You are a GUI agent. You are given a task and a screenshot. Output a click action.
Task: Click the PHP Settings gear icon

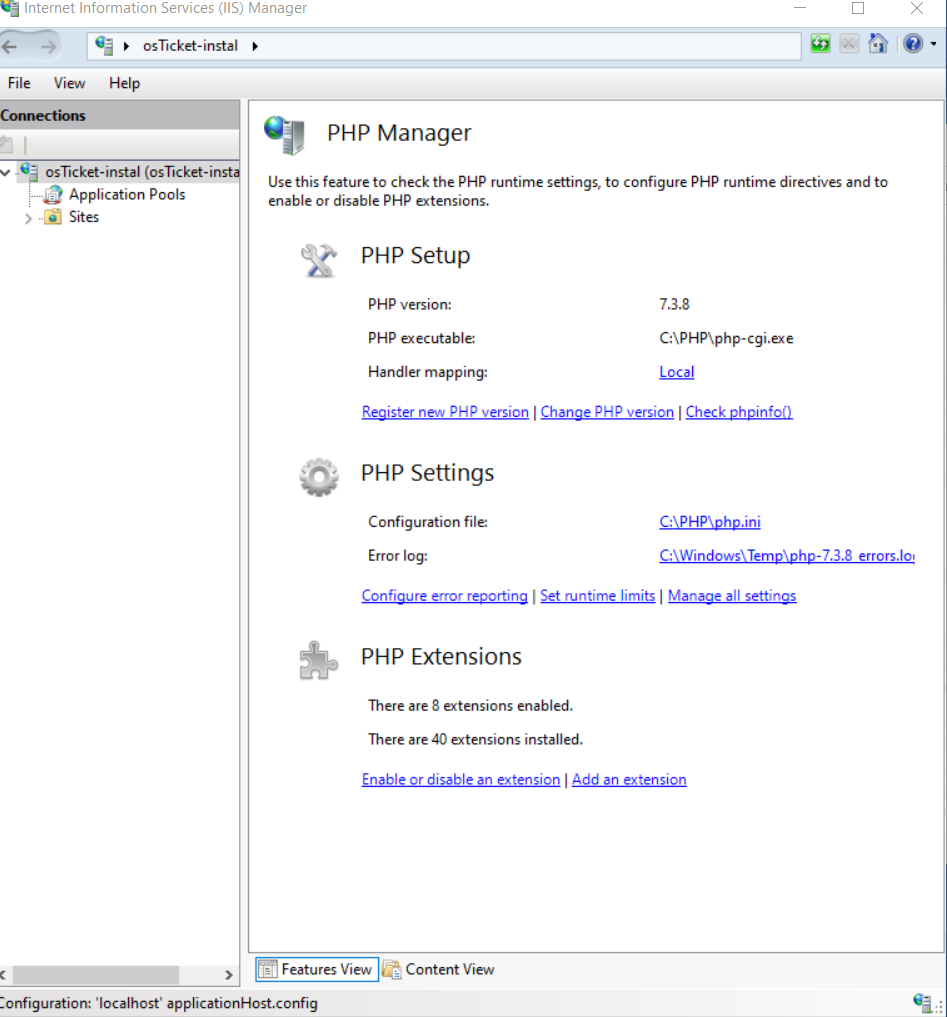pos(318,477)
